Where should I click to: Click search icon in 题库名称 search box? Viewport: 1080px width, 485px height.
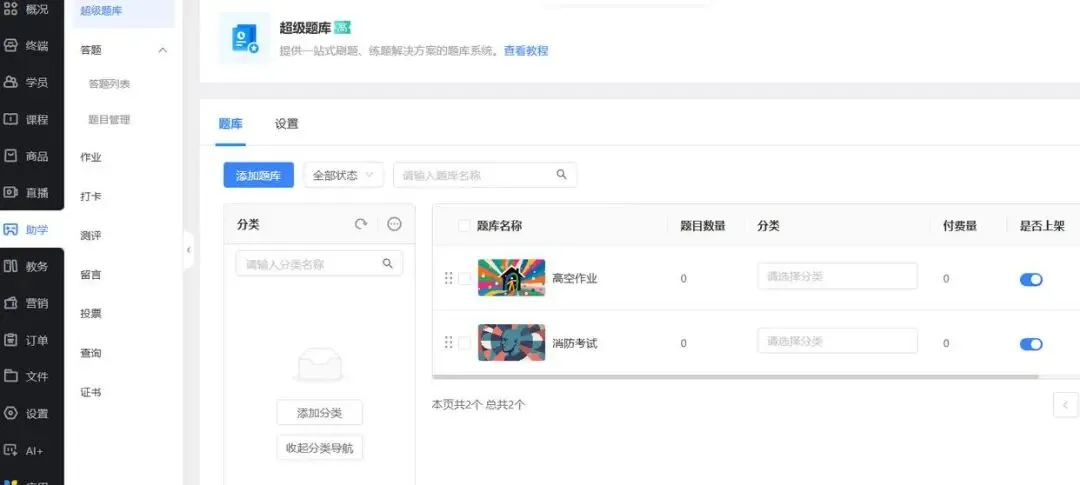tap(561, 174)
